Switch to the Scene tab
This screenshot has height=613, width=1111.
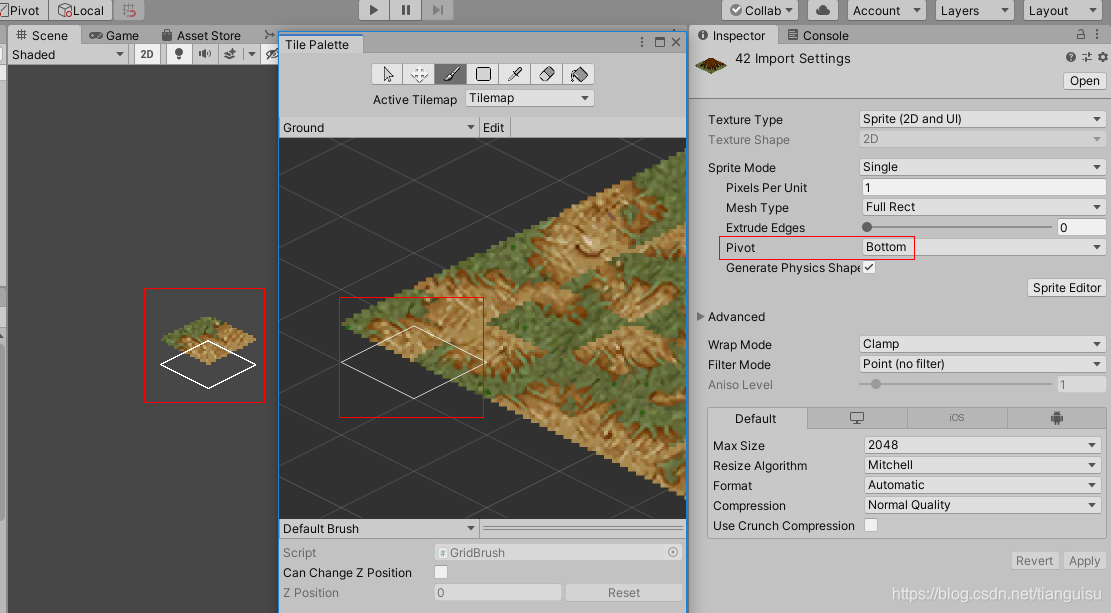42,35
